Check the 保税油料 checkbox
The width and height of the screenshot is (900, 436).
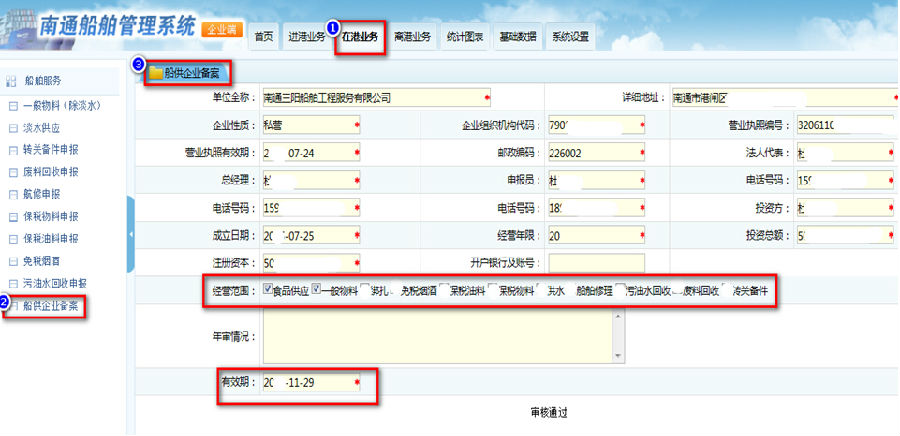tap(444, 290)
